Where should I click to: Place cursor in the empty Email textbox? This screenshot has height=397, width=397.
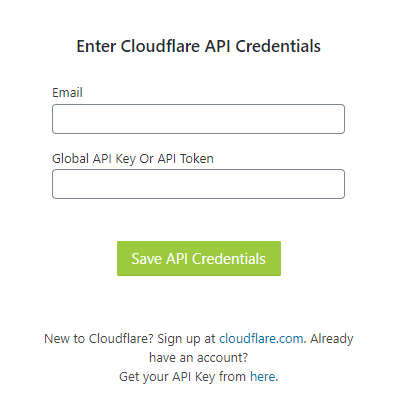tap(198, 119)
